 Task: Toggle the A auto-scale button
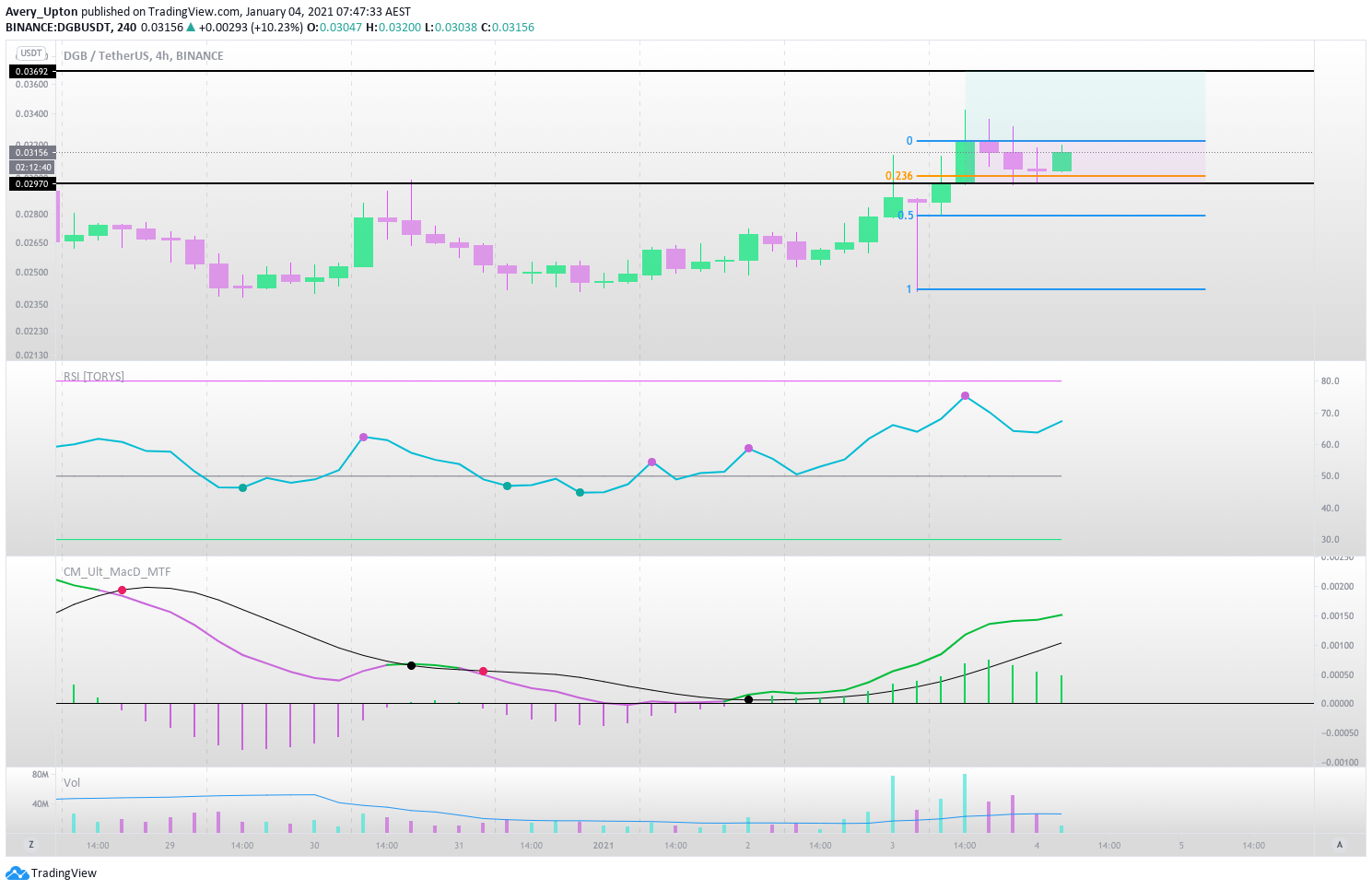(1340, 845)
